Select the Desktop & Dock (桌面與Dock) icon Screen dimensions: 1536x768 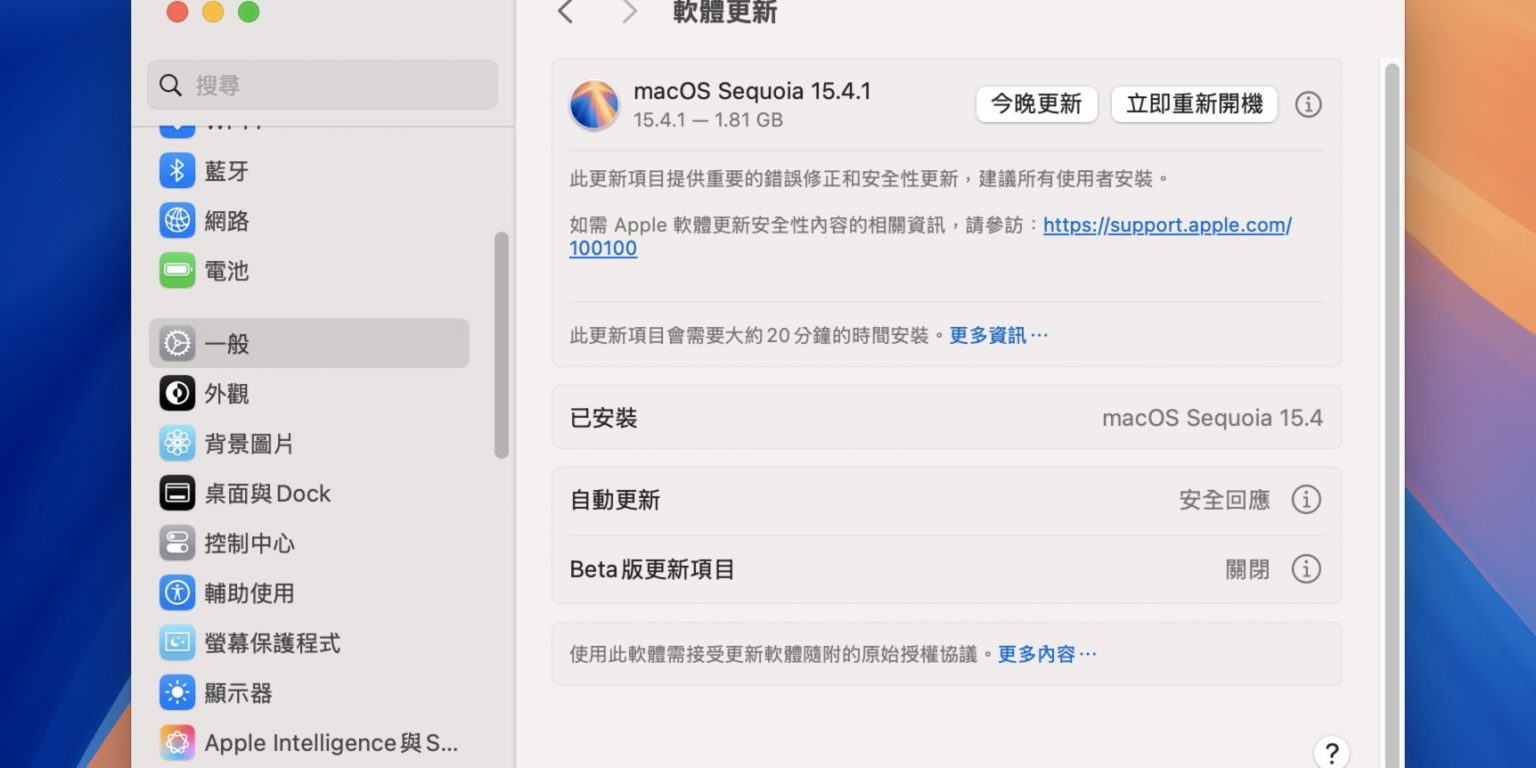[x=177, y=494]
